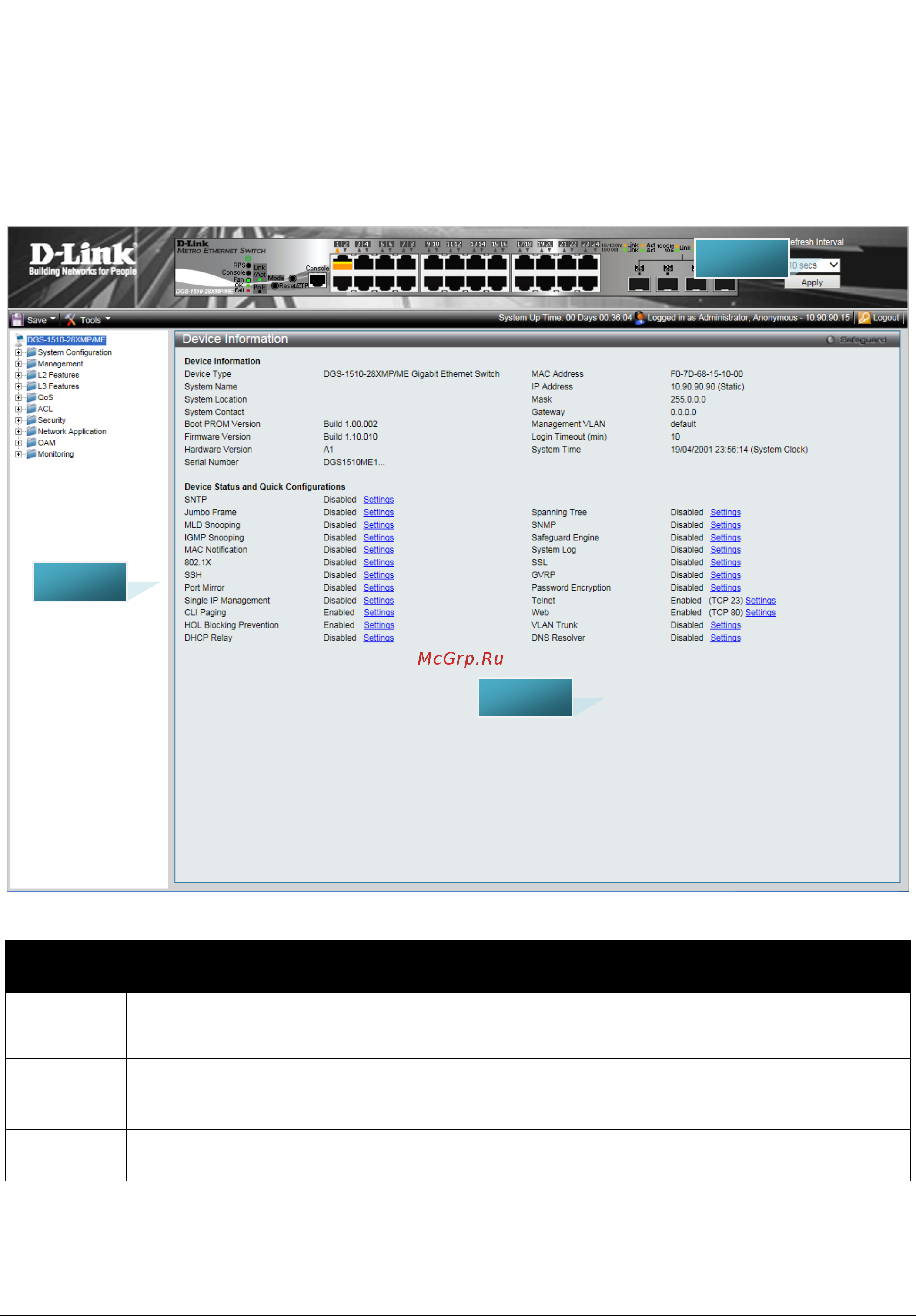Open DNS Resolver Settings link
916x1316 pixels.
[x=725, y=638]
